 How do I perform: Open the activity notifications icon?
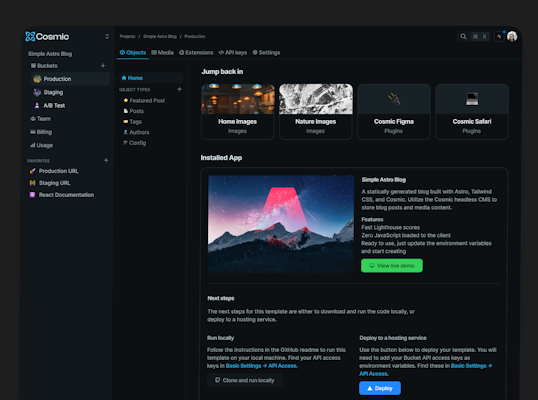[499, 36]
